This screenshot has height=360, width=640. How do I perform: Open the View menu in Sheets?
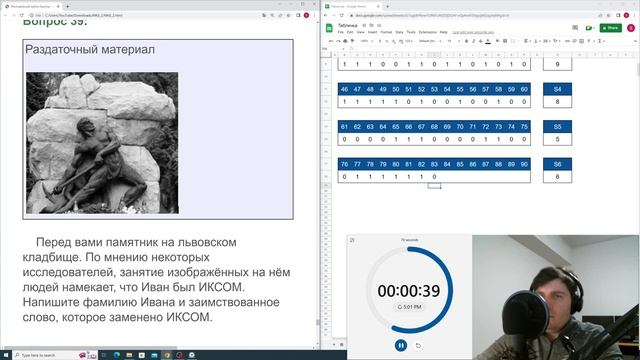tap(360, 32)
